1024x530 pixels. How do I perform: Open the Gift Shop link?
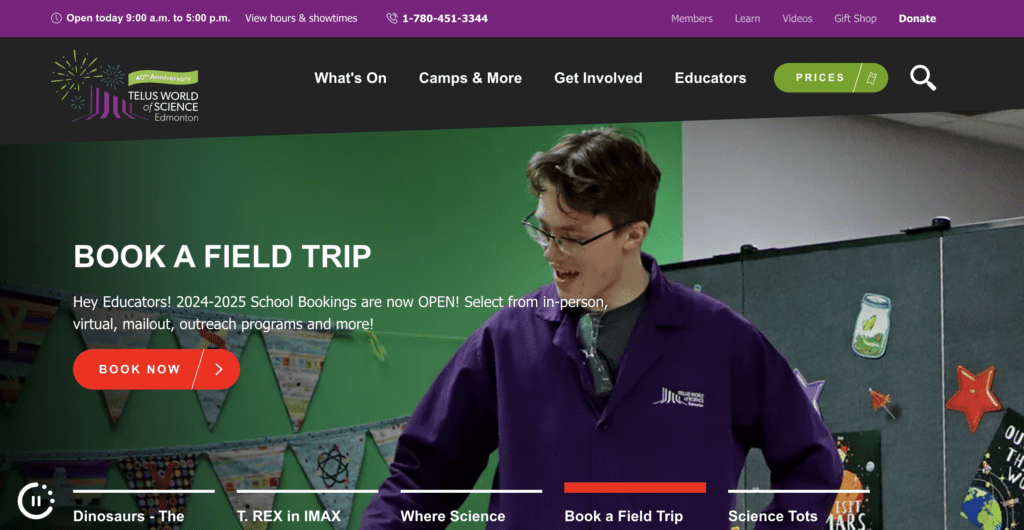[855, 18]
